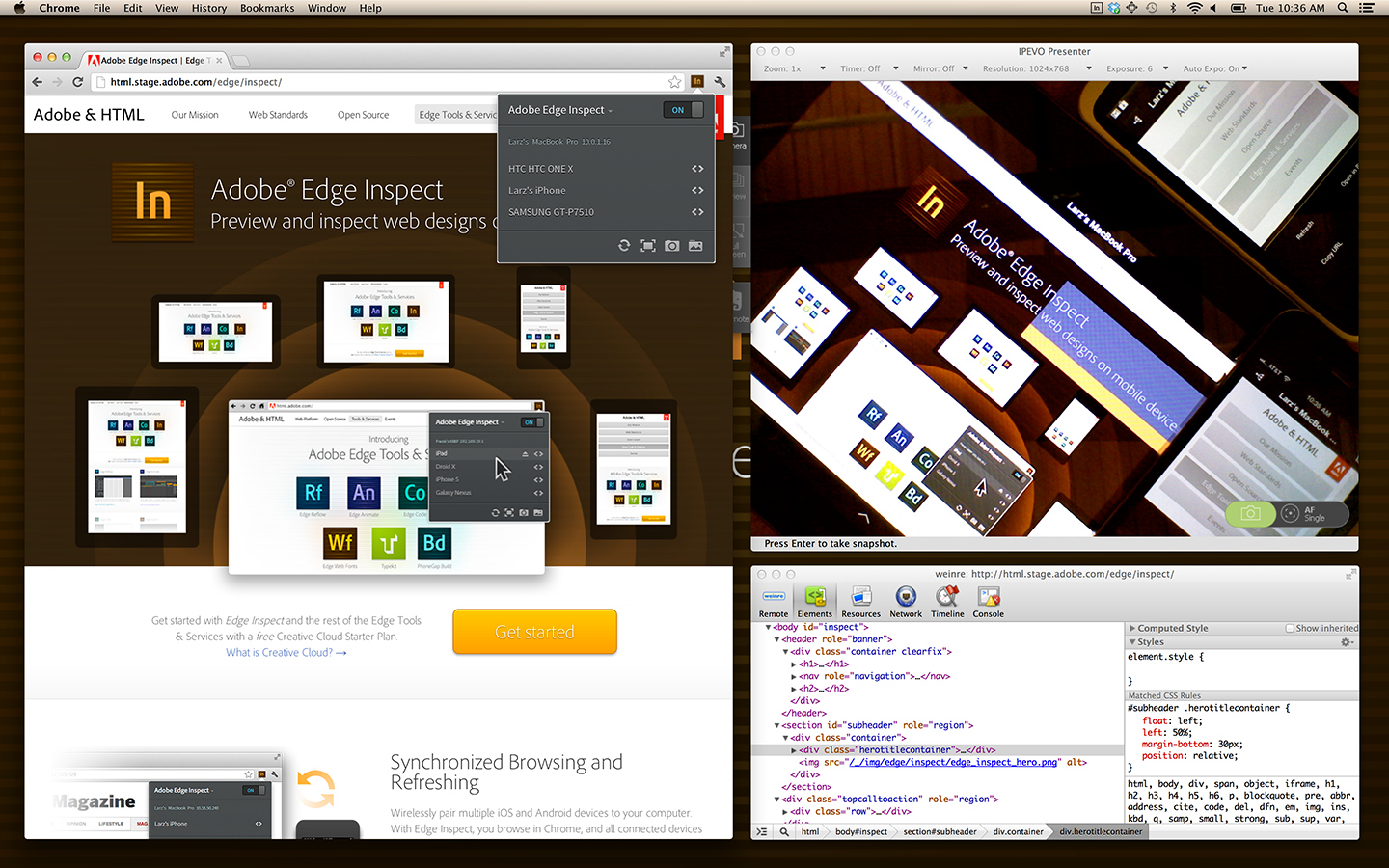Click remote inspect icon for HTC HTC ONE X
1389x868 pixels.
pyautogui.click(x=697, y=169)
